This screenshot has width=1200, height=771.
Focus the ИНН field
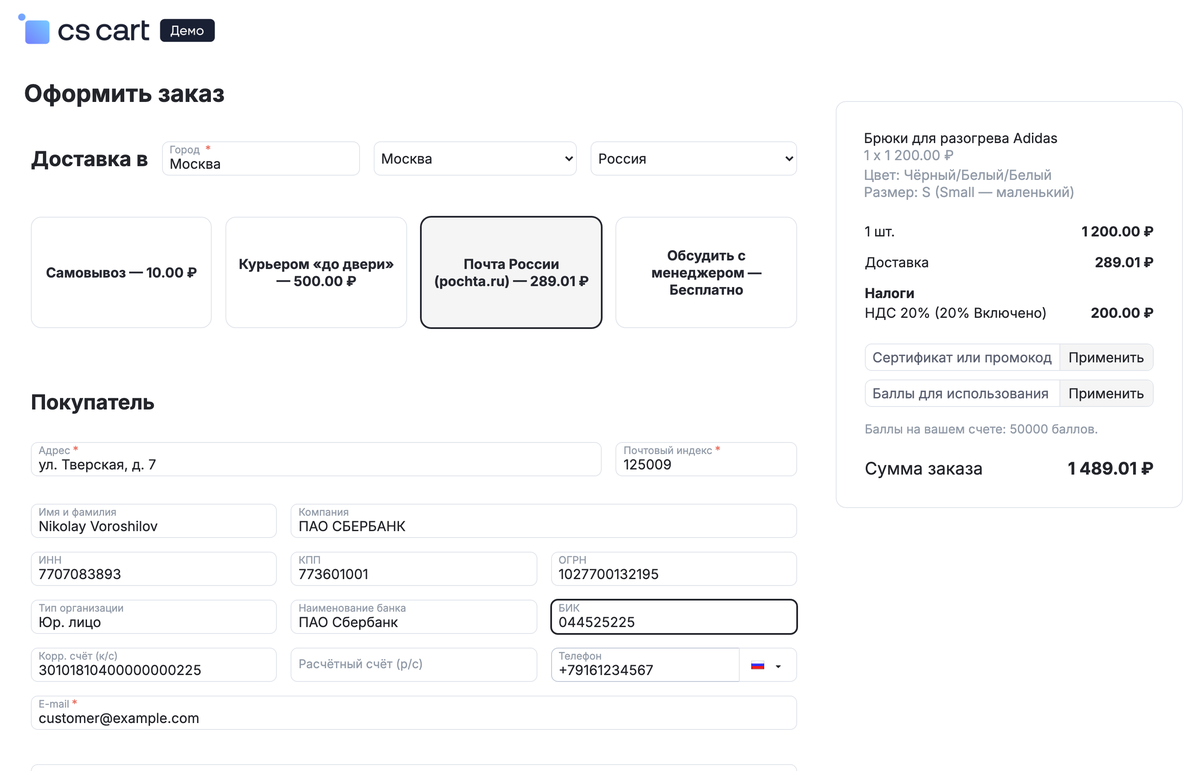(x=154, y=569)
